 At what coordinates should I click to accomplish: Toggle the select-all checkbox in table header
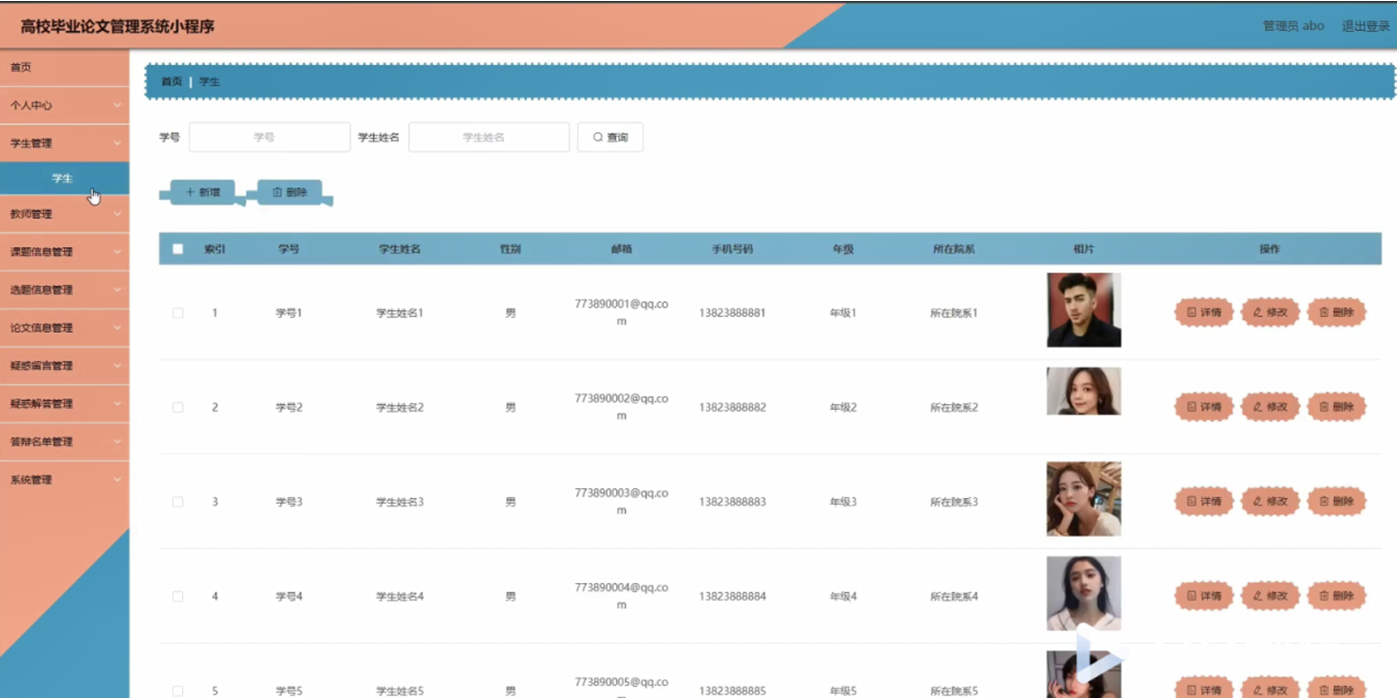point(178,249)
